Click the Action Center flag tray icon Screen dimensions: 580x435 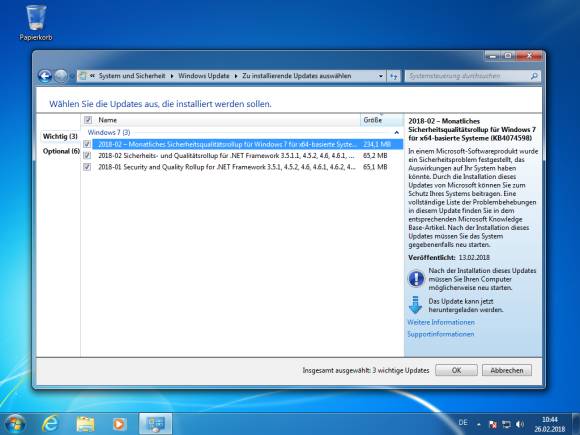[x=493, y=424]
